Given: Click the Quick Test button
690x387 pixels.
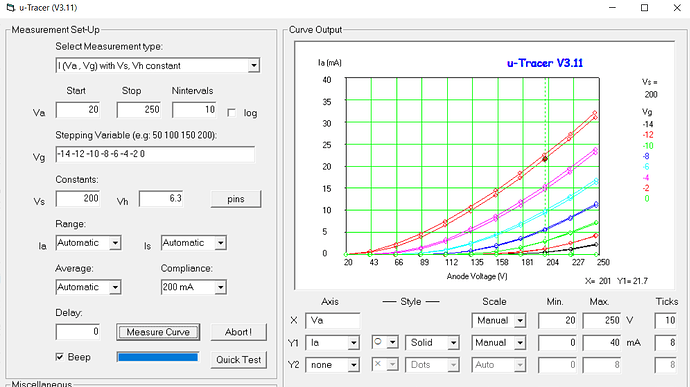Looking at the screenshot, I should coord(239,360).
